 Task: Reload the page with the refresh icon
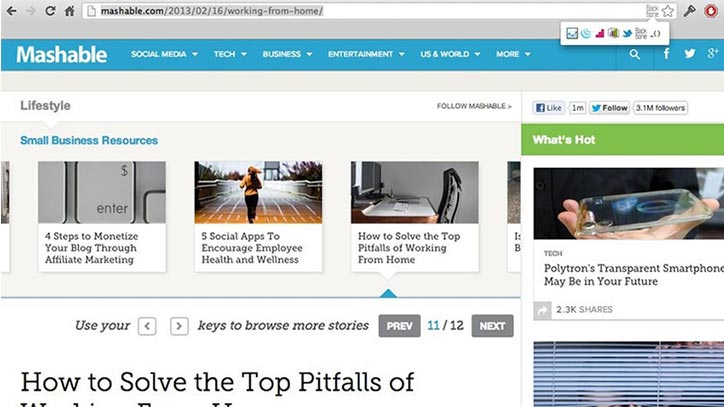[50, 11]
